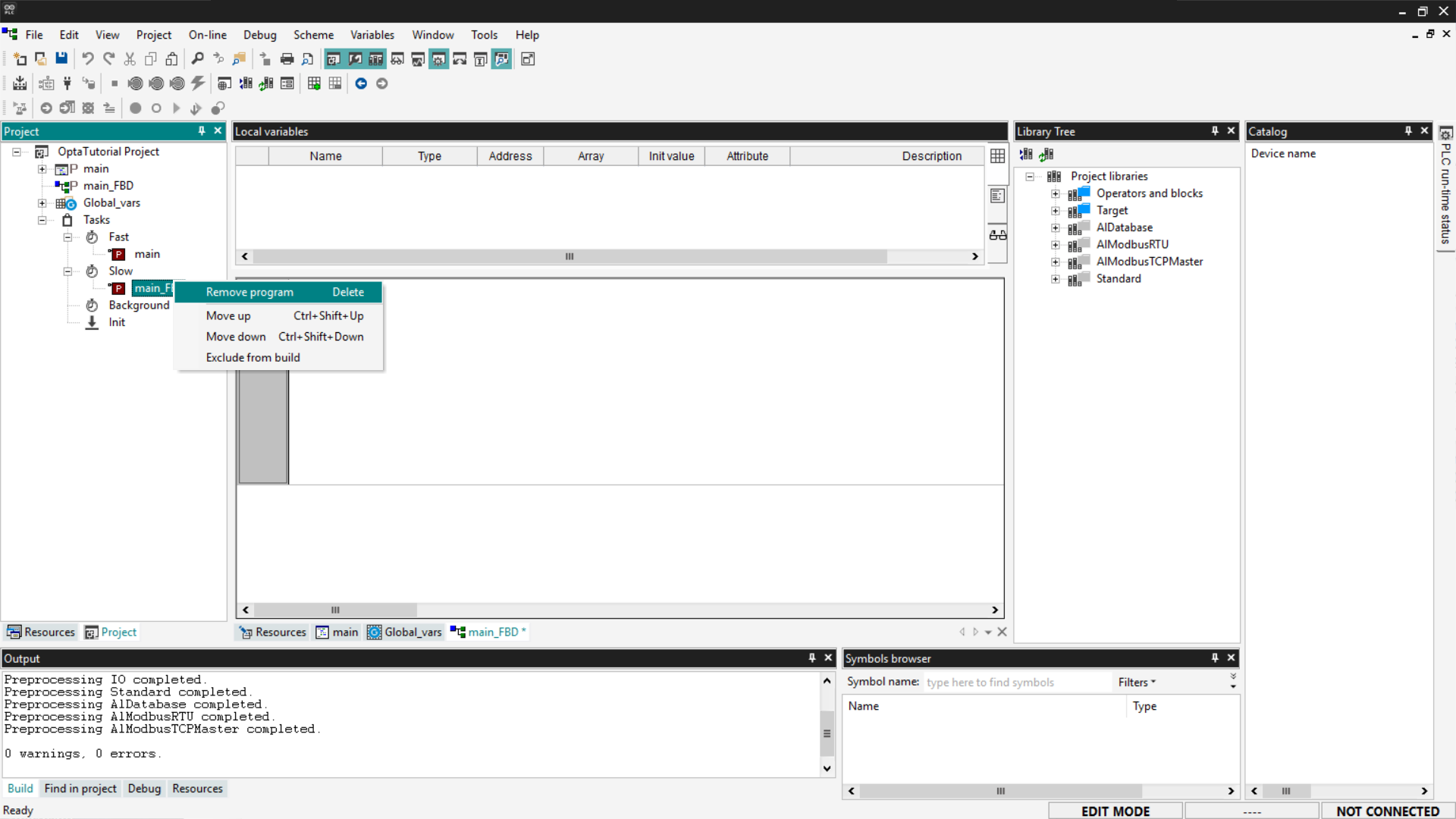1456x819 pixels.
Task: Switch to the Global_vars editor tab
Action: [405, 632]
